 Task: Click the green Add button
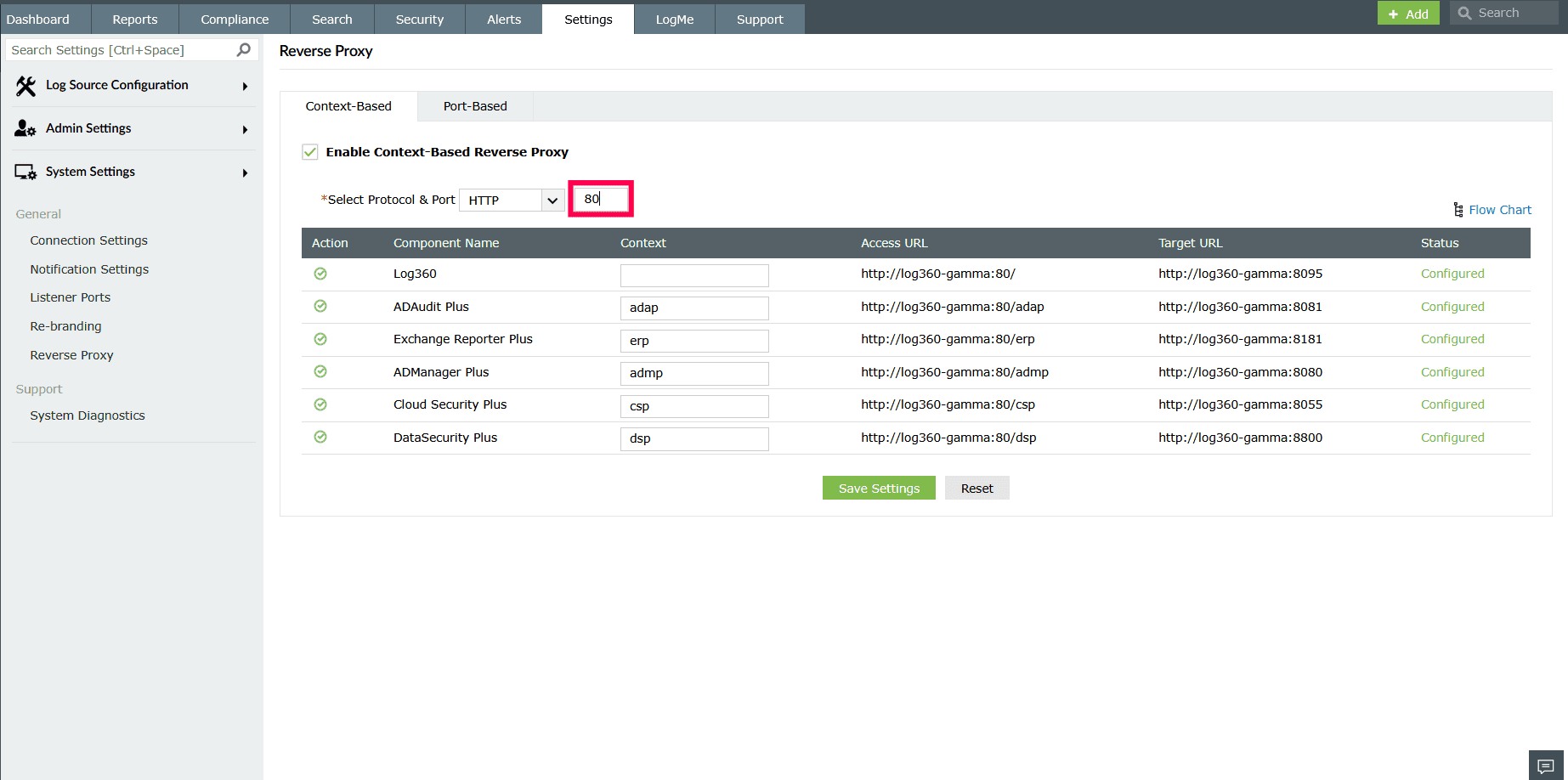pos(1408,14)
